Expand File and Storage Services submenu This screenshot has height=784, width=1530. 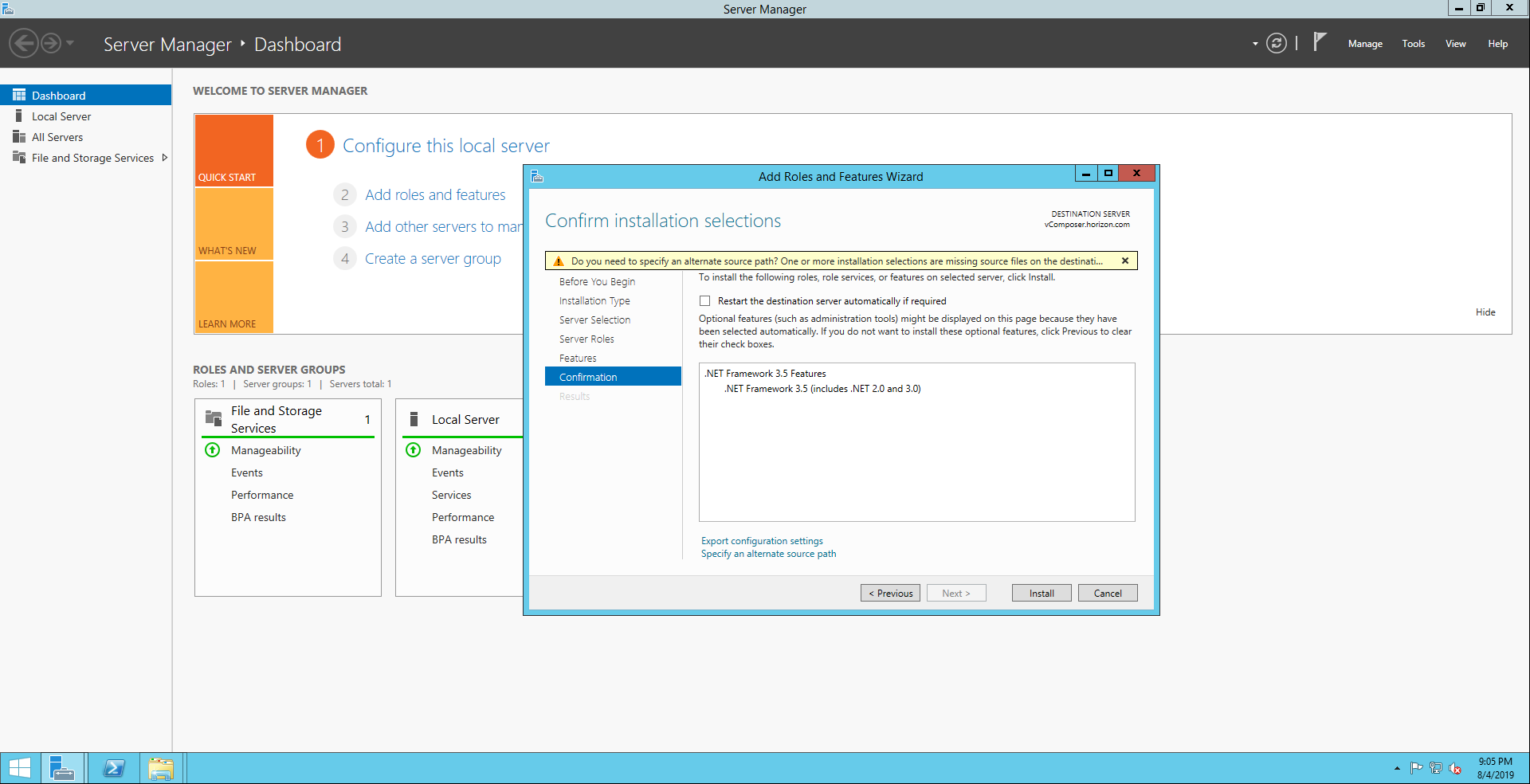165,158
